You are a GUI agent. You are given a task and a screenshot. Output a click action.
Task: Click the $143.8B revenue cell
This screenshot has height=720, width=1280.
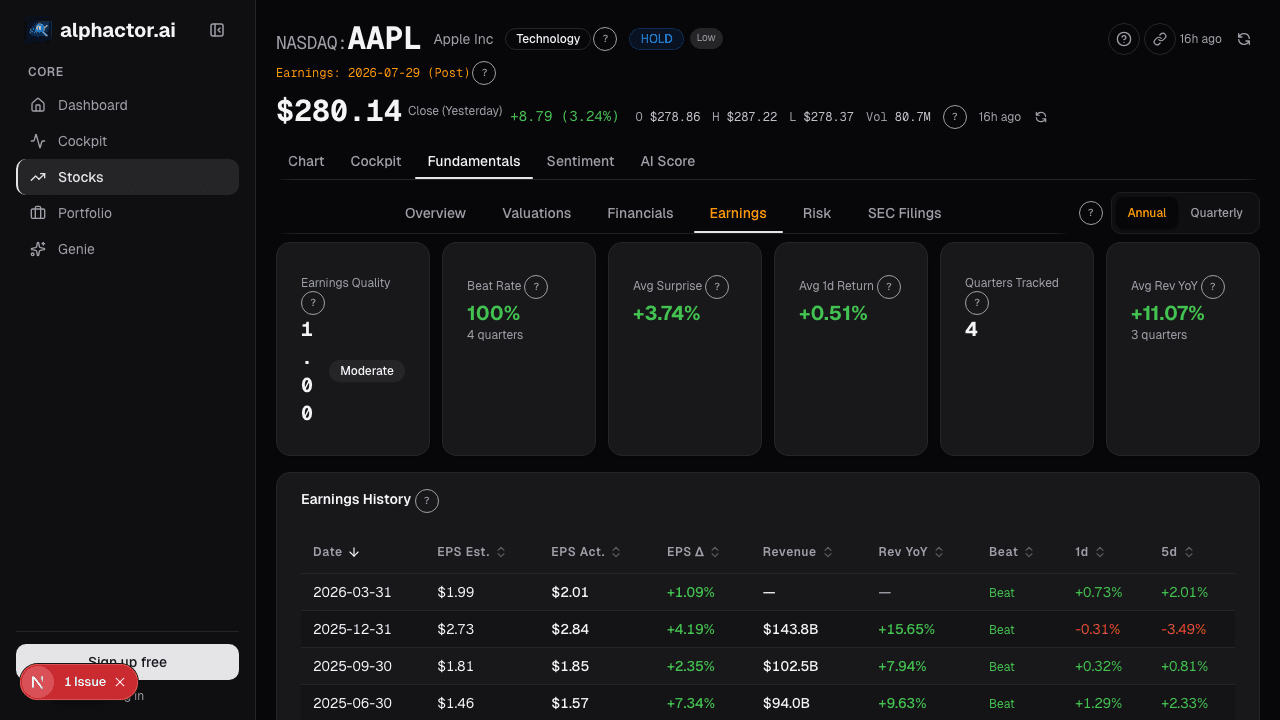[x=791, y=629]
